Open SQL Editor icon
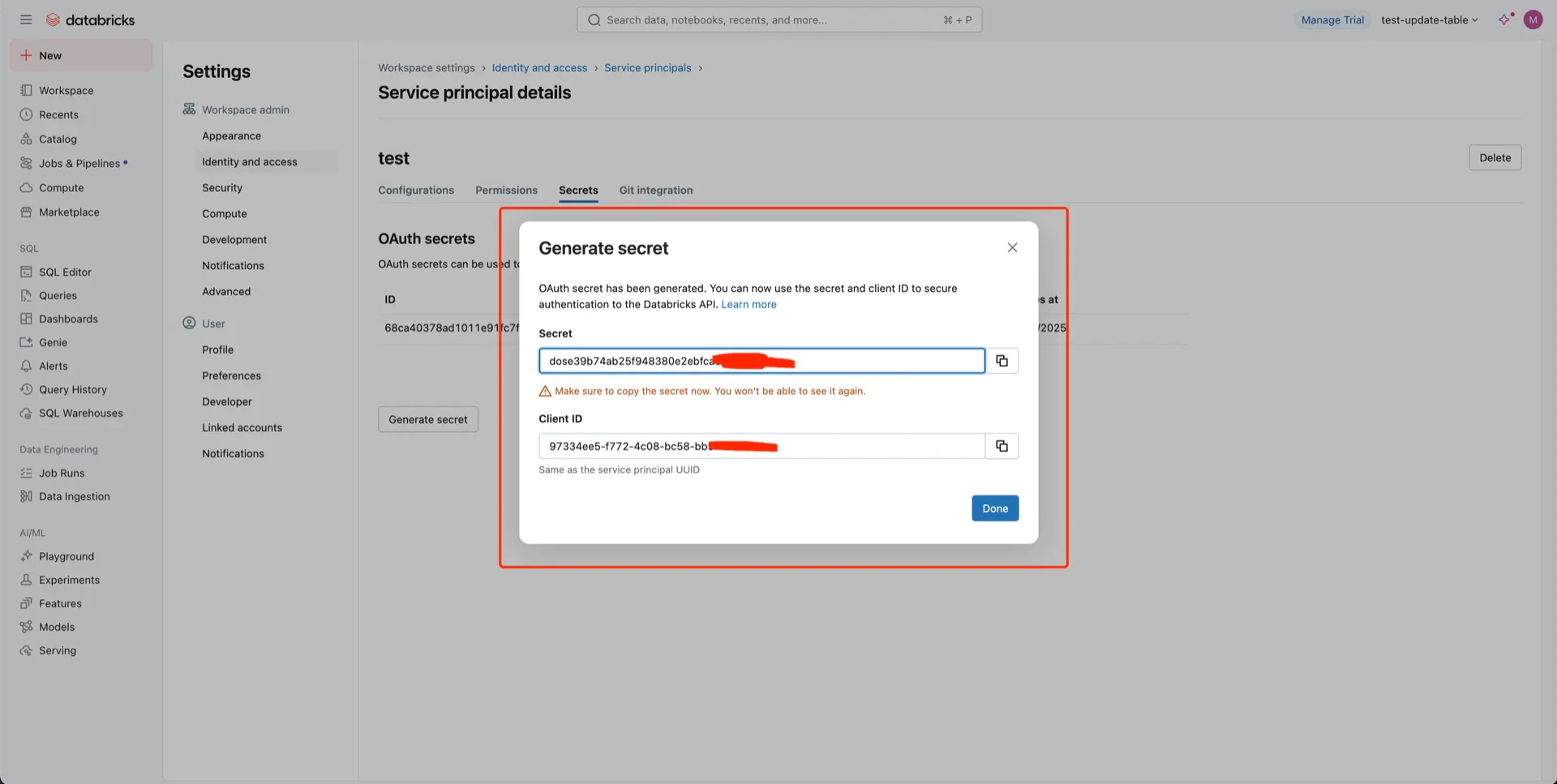This screenshot has height=784, width=1557. click(x=26, y=272)
